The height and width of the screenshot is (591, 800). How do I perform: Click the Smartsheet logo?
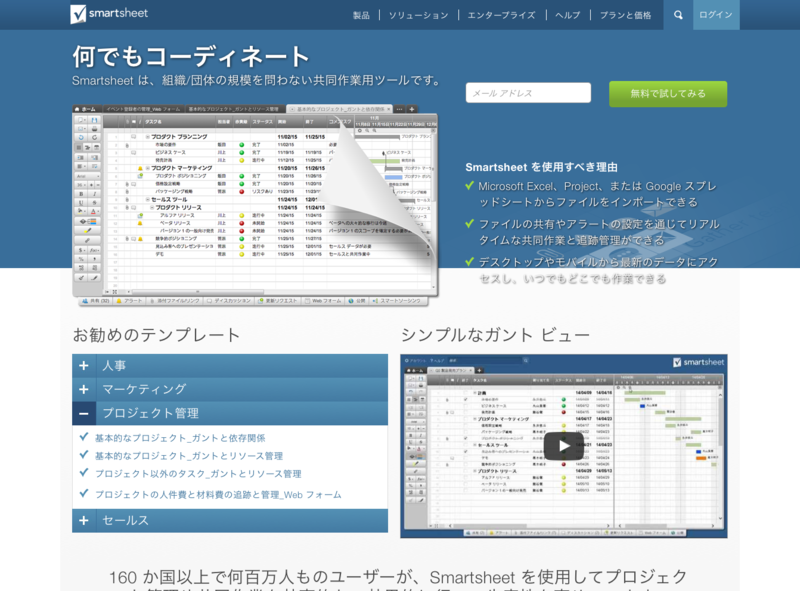coord(109,14)
